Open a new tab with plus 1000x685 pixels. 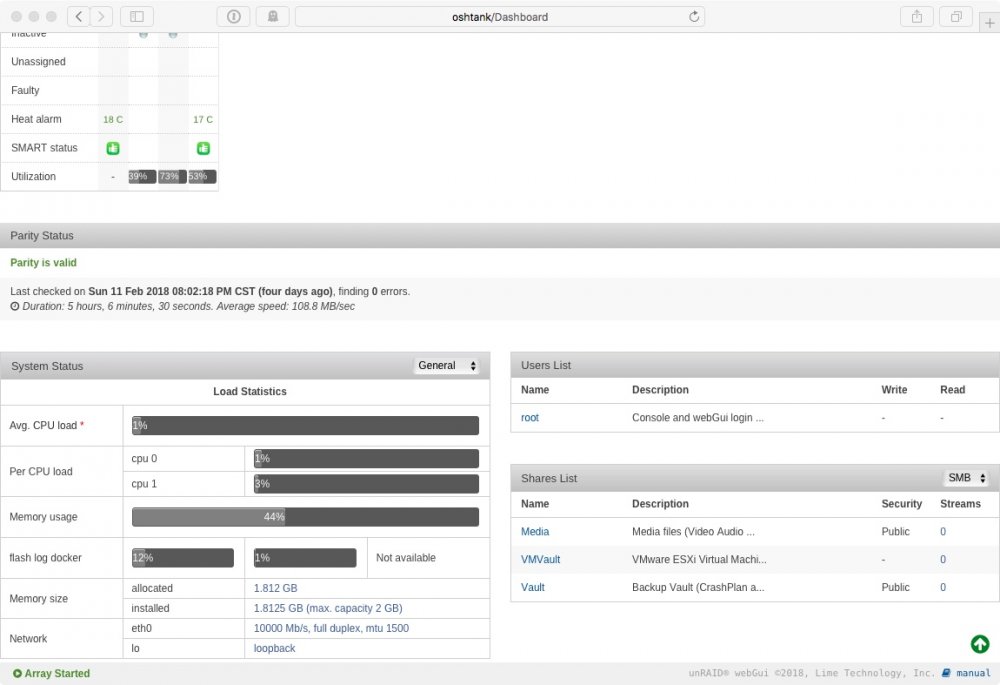[x=990, y=23]
